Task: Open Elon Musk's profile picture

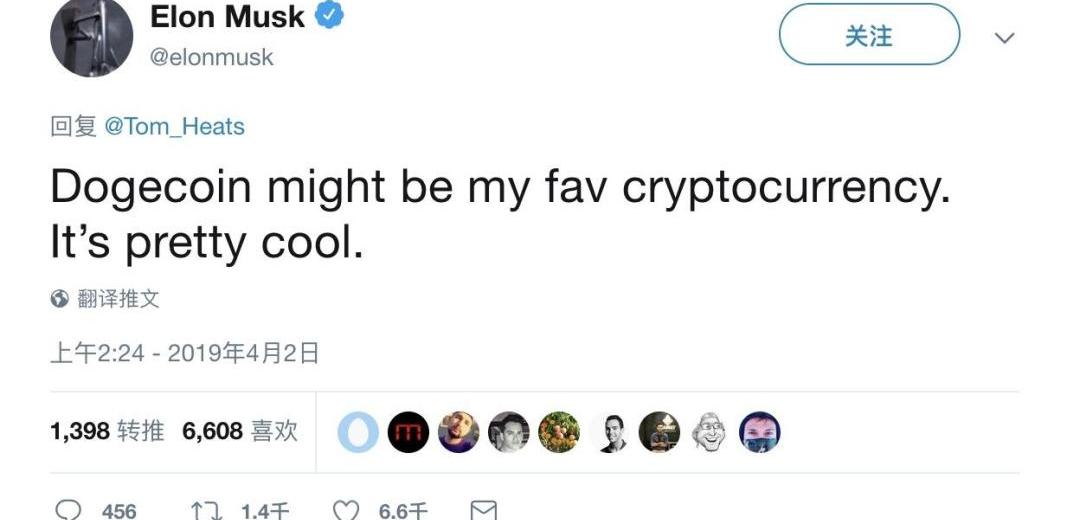Action: coord(91,37)
